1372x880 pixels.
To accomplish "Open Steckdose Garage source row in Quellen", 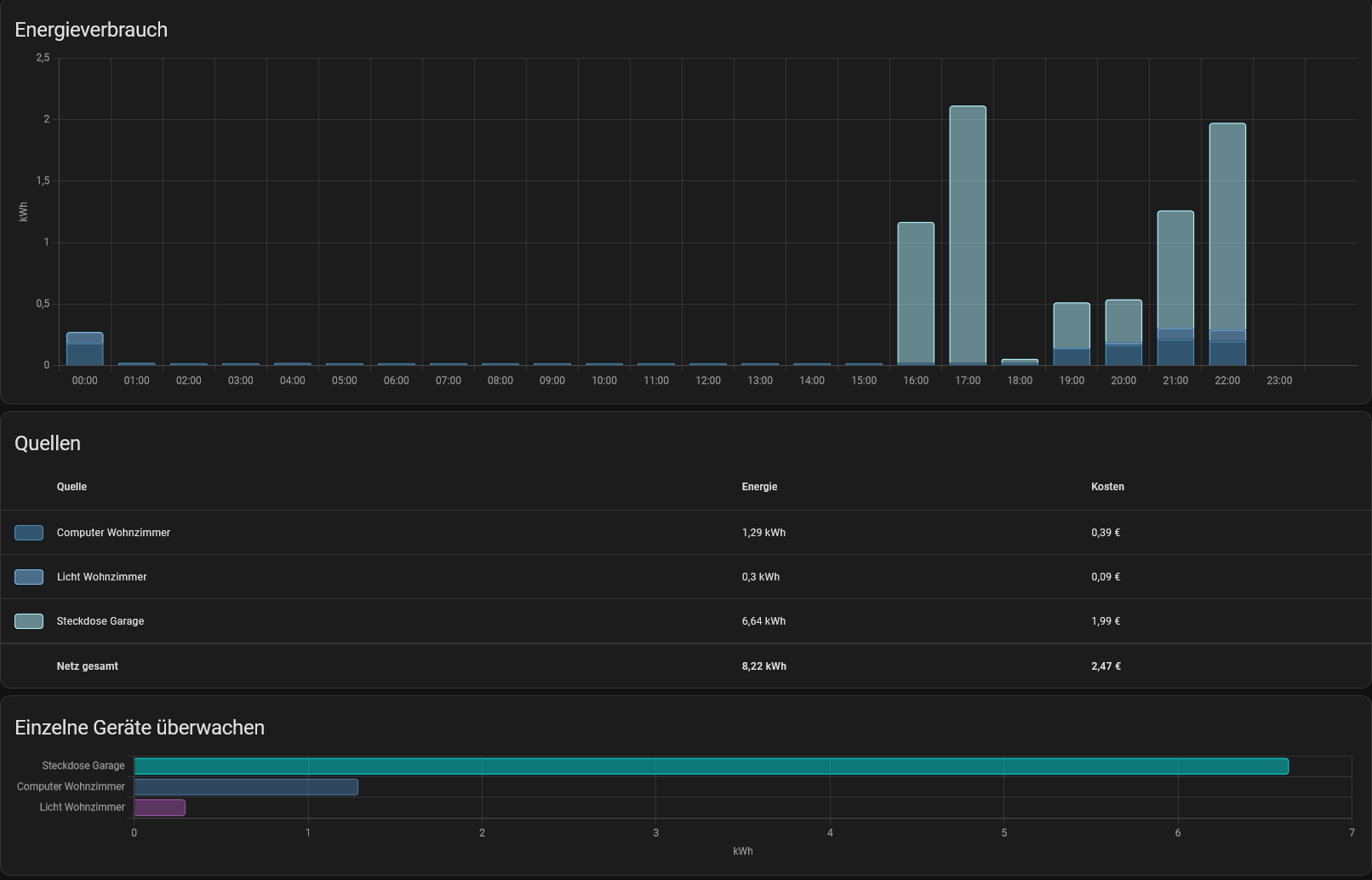I will (x=100, y=621).
